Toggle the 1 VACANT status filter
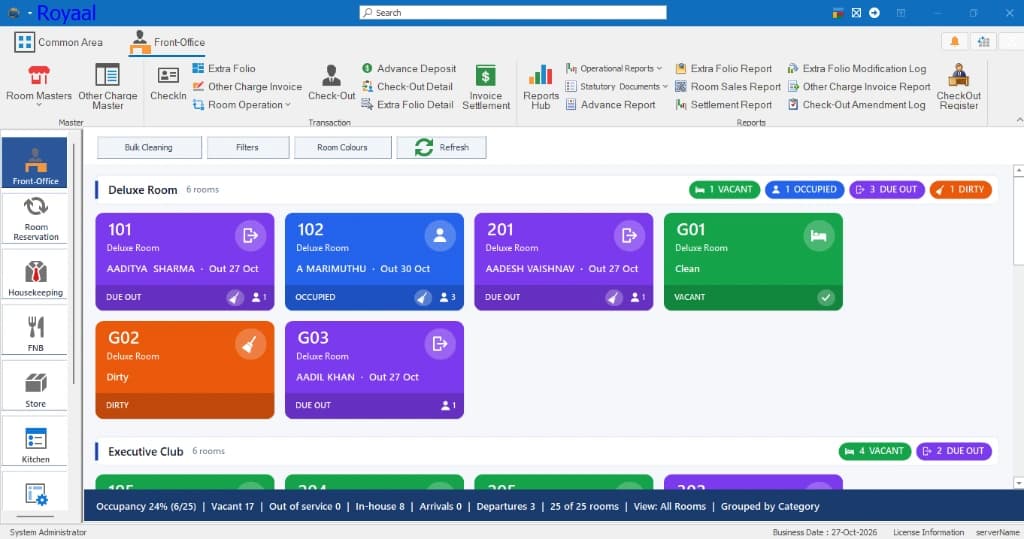The image size is (1024, 539). pyautogui.click(x=724, y=189)
